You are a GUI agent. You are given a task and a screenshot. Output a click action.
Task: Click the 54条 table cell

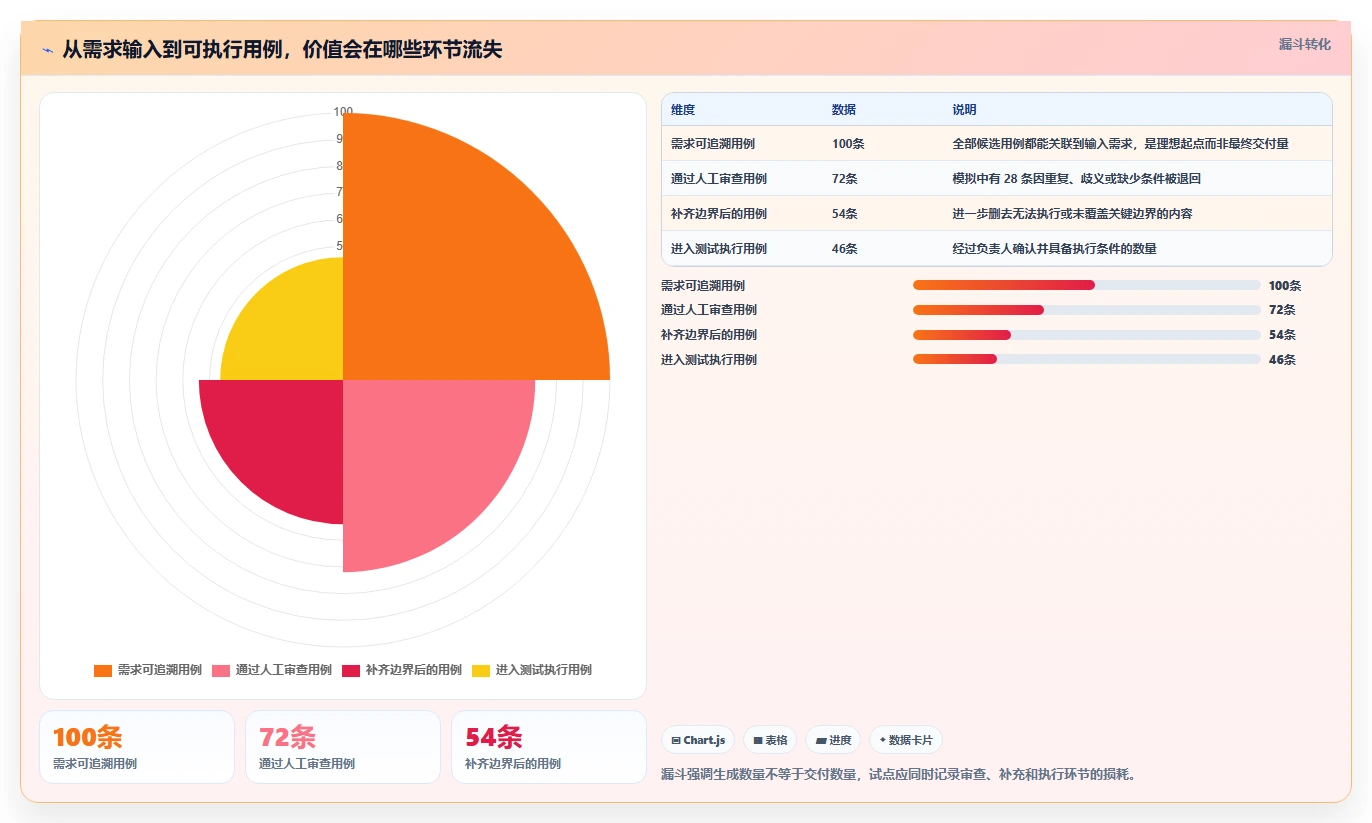[x=845, y=214]
